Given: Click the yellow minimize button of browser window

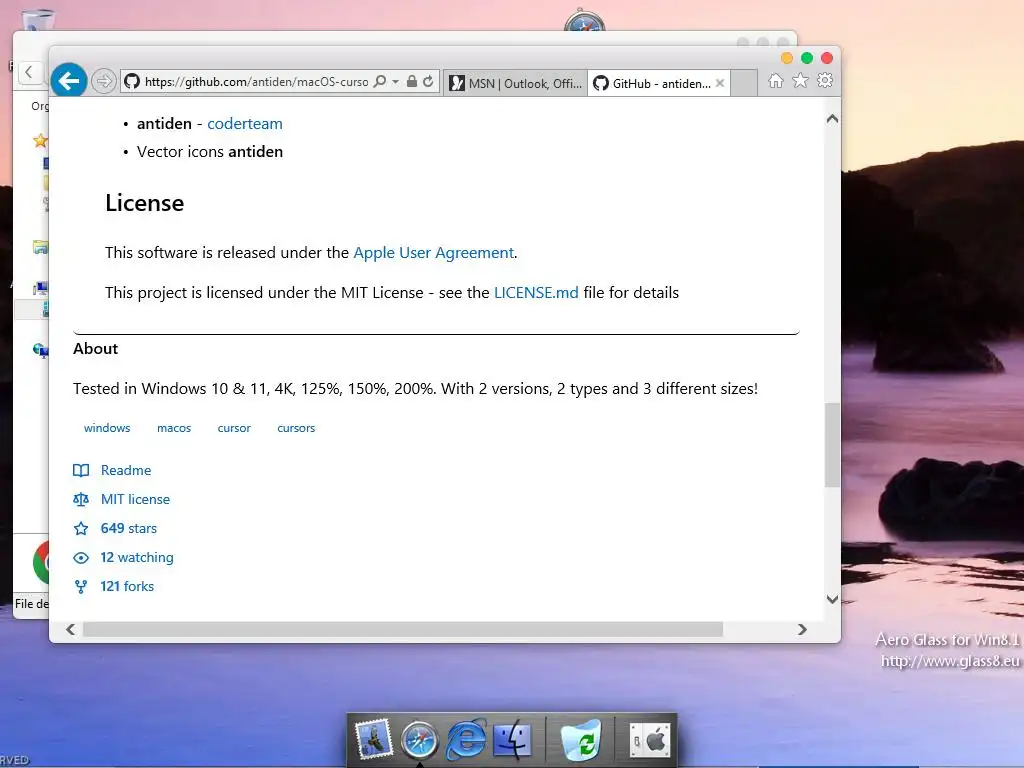Looking at the screenshot, I should pos(787,58).
